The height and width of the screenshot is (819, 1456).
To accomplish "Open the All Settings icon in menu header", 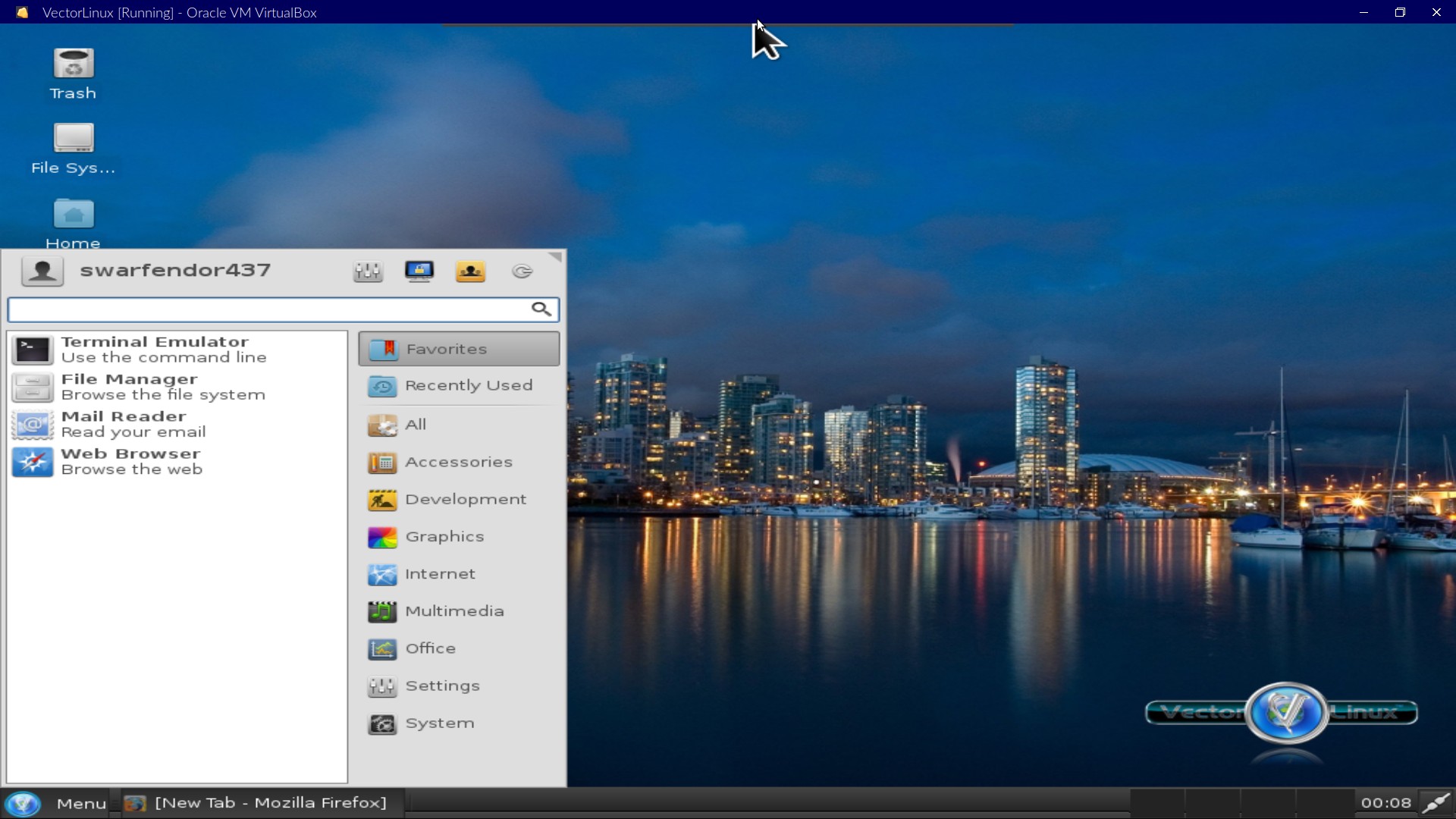I will (368, 271).
